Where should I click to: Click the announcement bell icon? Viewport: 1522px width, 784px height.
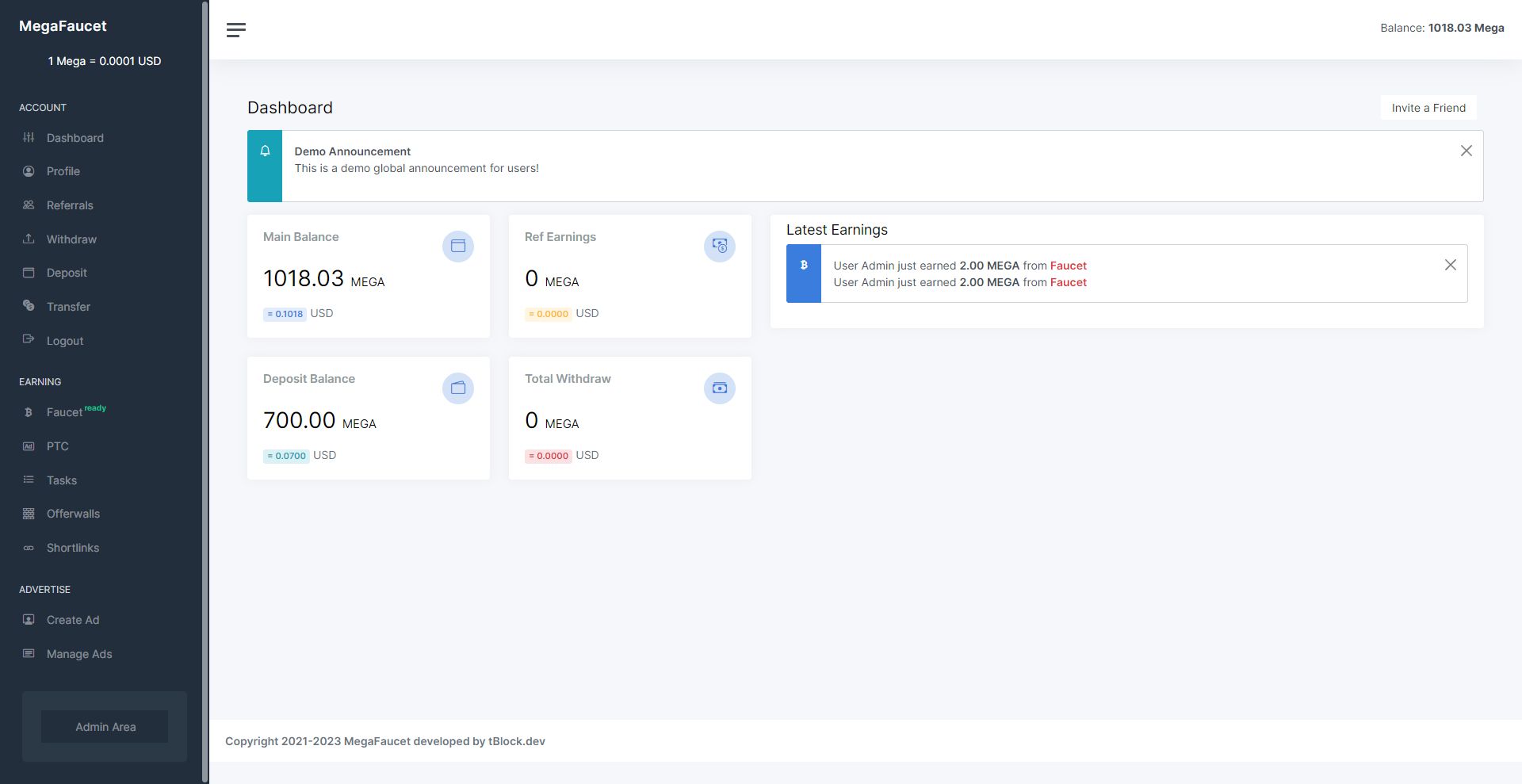(x=265, y=151)
